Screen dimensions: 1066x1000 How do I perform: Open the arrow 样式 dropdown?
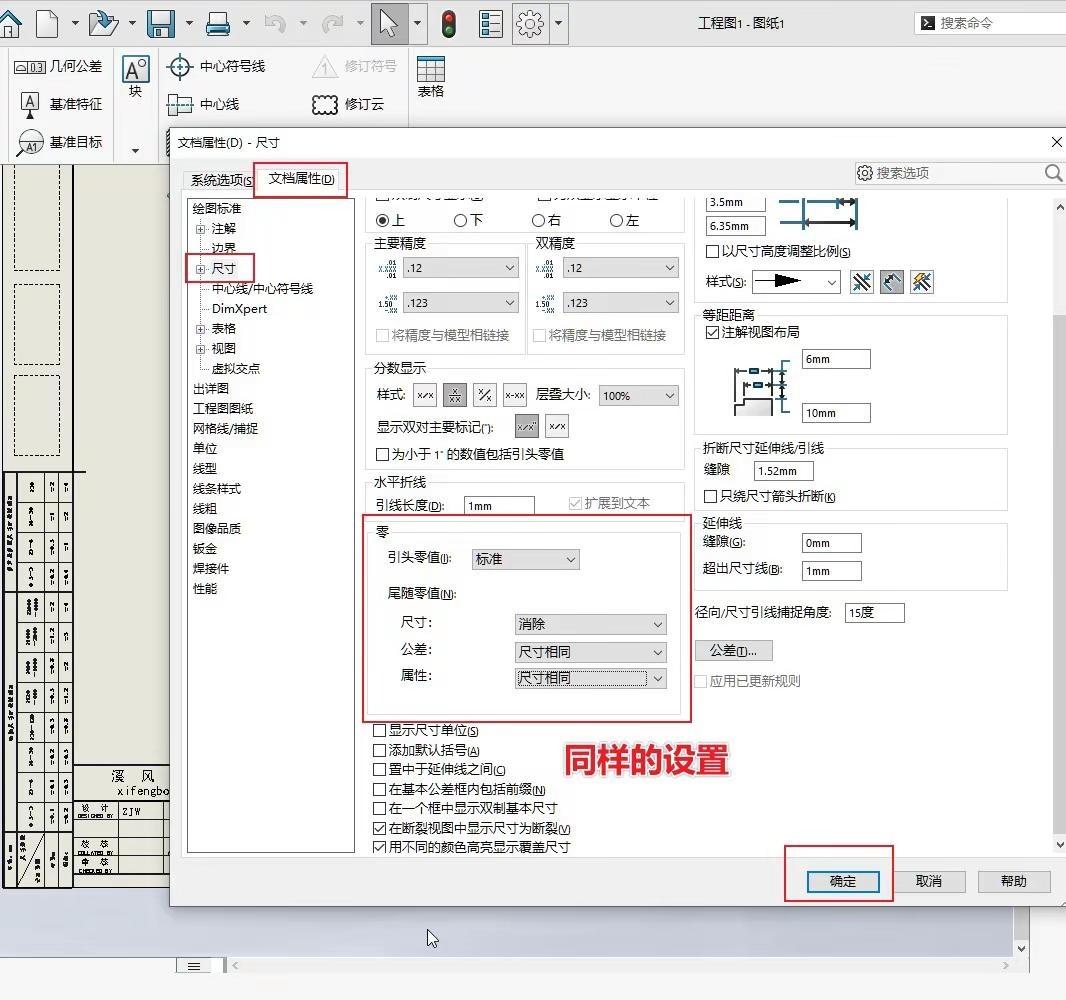(796, 281)
